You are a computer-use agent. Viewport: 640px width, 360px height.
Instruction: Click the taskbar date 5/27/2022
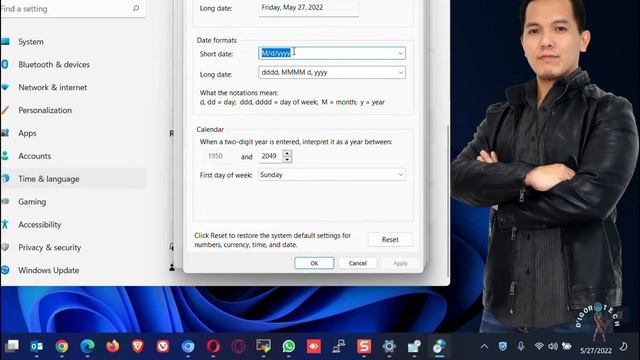click(596, 350)
